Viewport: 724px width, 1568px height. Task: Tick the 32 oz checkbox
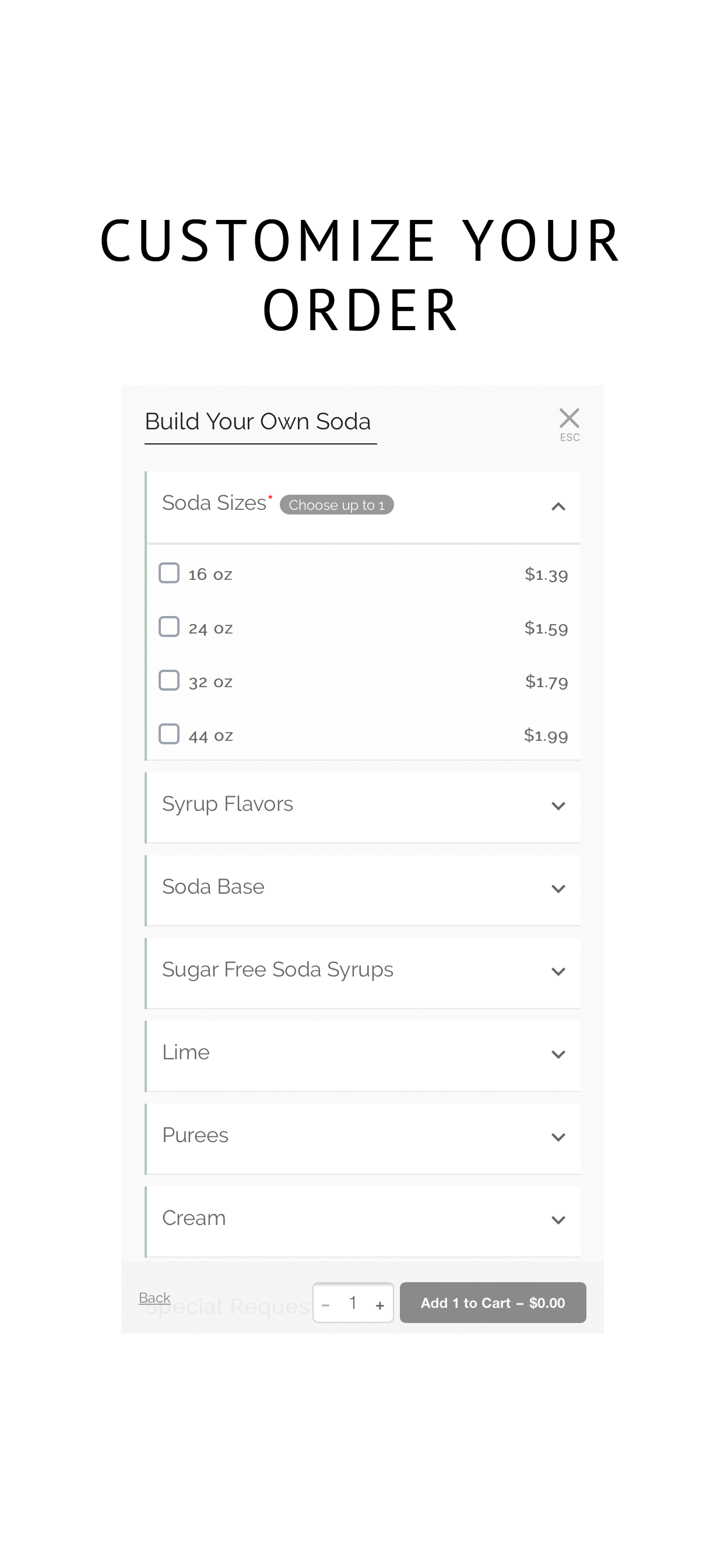(x=169, y=680)
